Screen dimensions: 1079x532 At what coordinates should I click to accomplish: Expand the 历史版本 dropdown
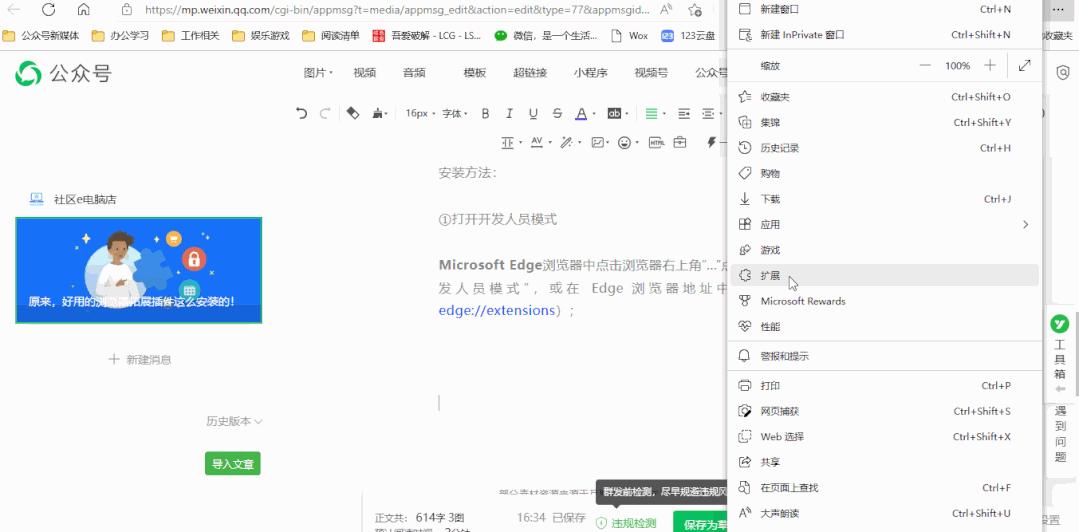point(235,421)
